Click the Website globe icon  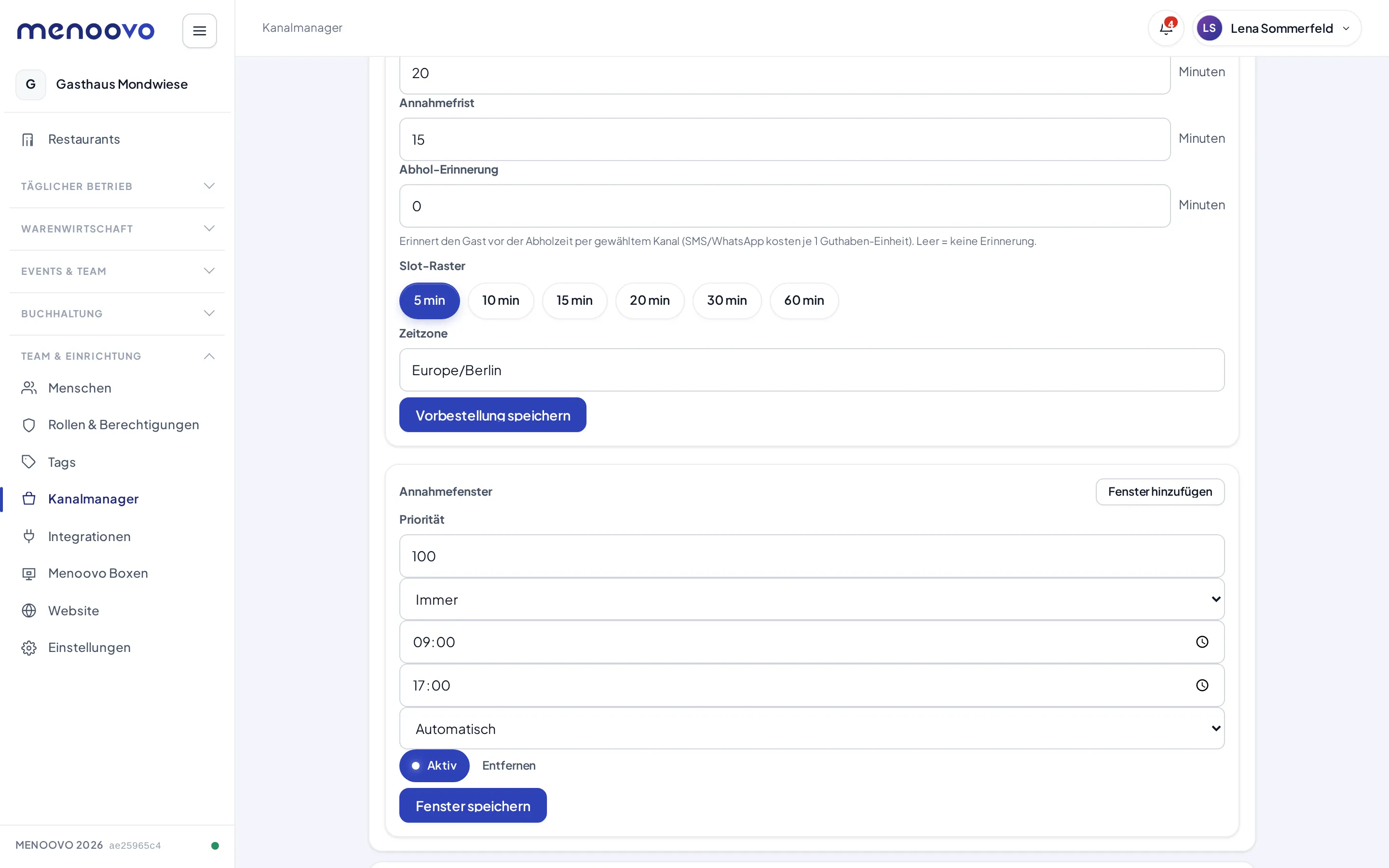[29, 610]
